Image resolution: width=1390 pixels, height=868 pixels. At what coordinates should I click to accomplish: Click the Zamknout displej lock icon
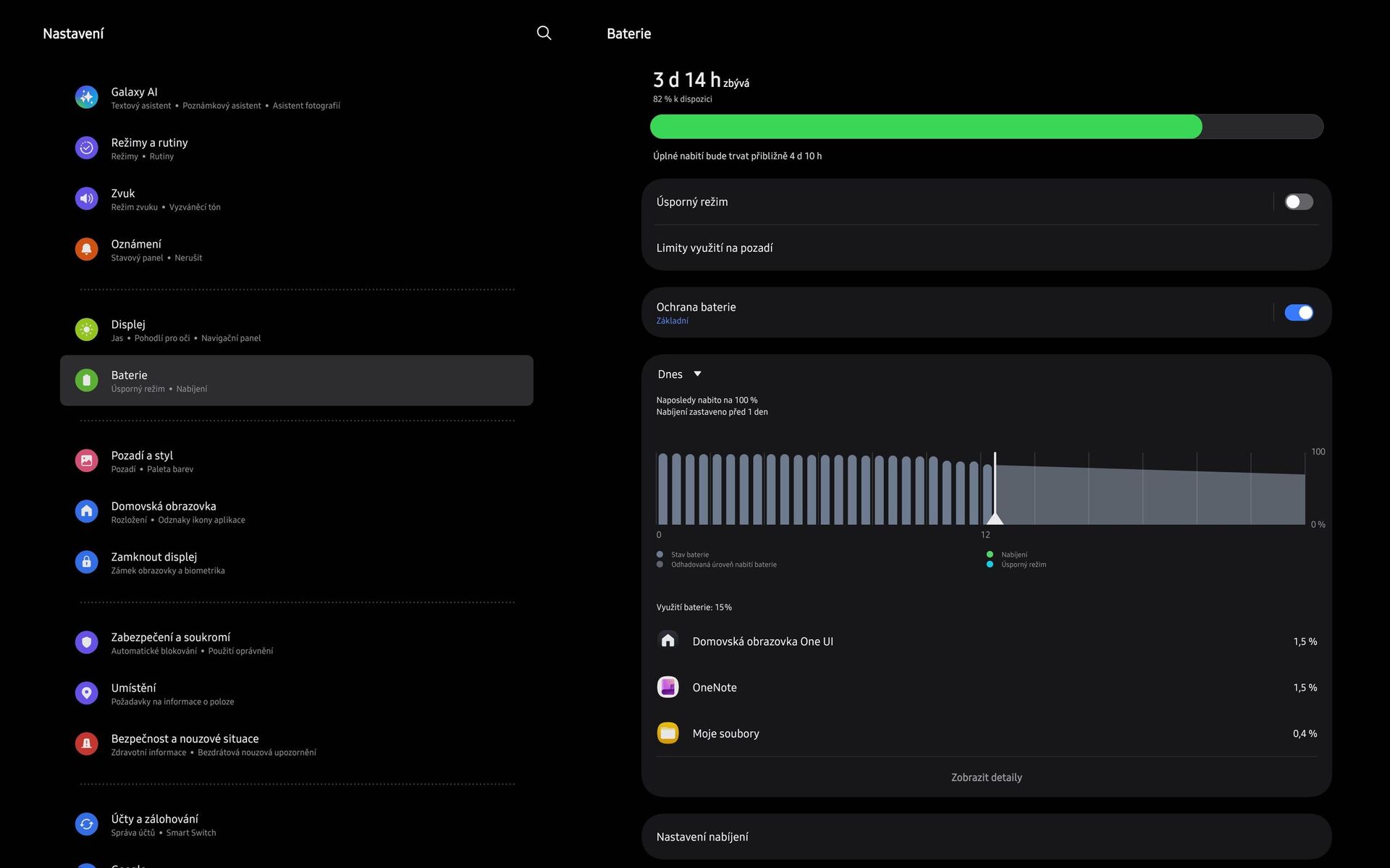[86, 562]
